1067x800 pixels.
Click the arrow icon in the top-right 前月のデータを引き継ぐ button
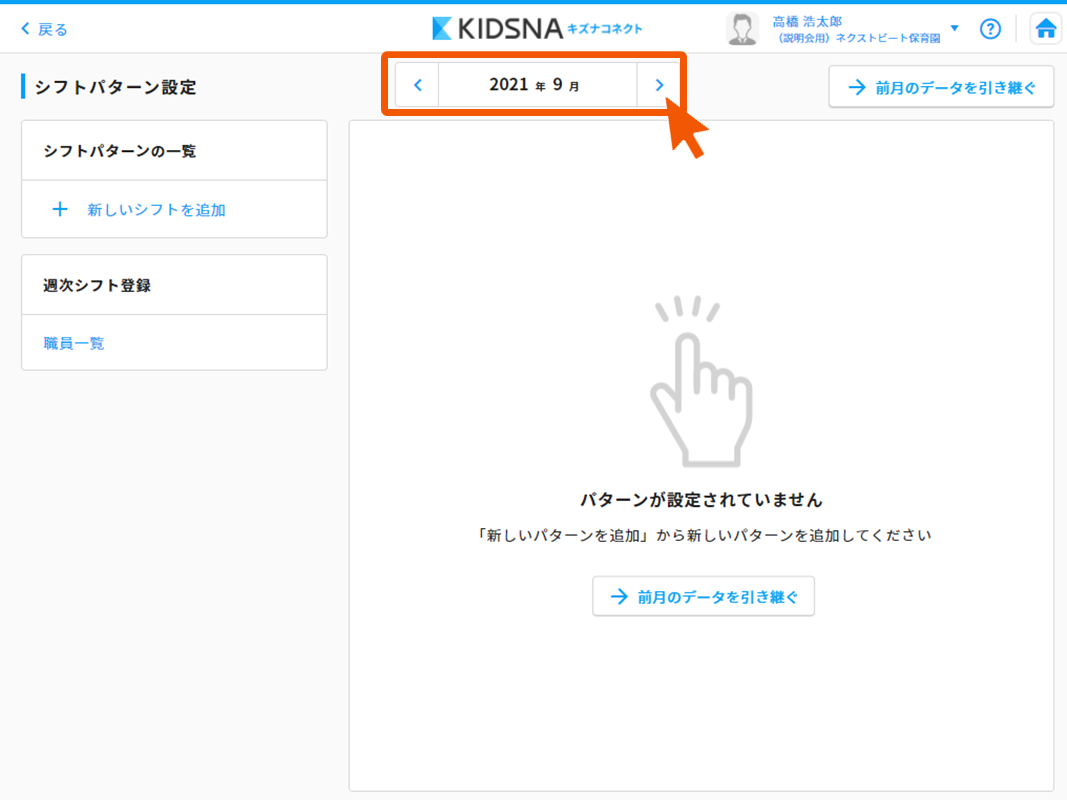(857, 87)
